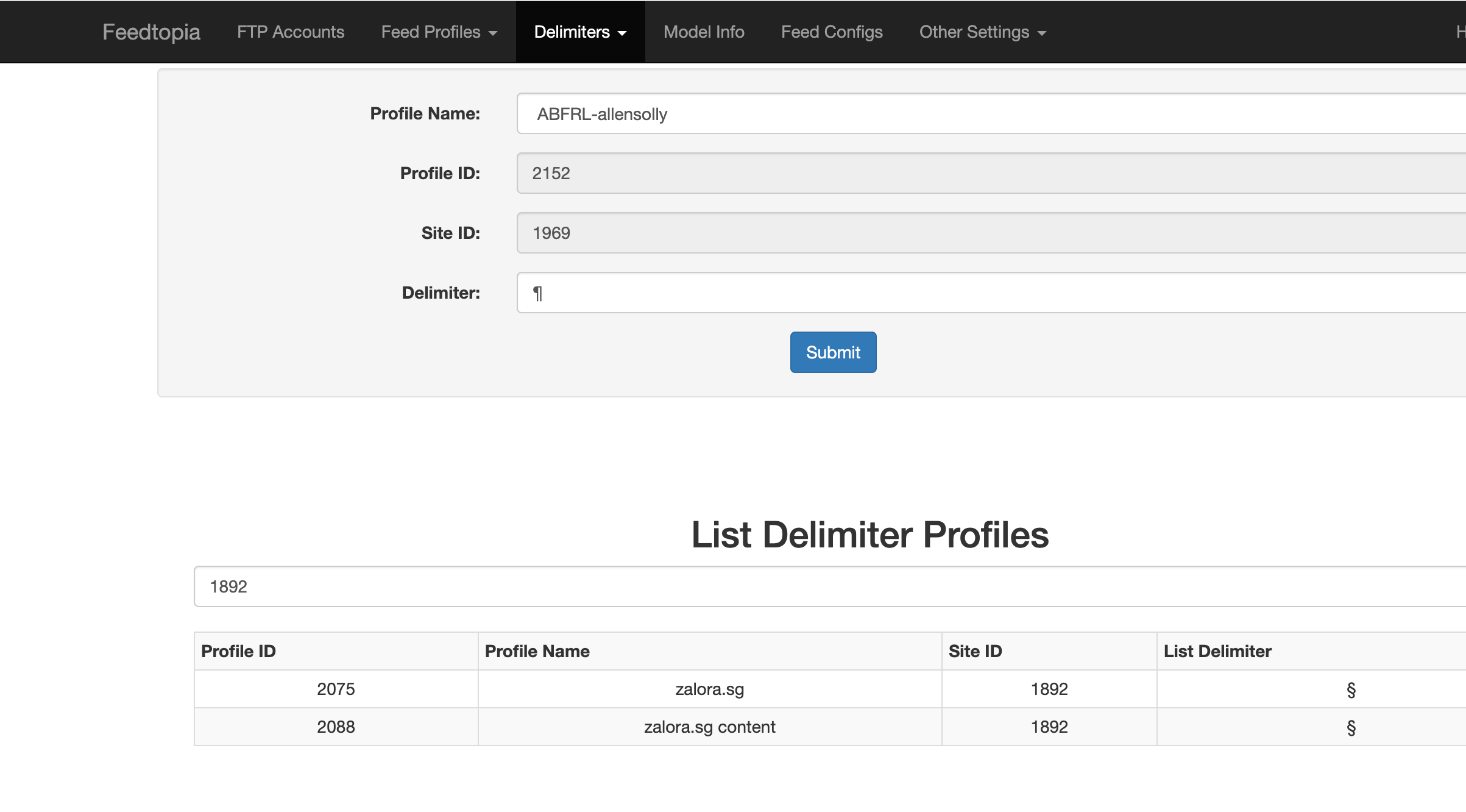Go to the Model Info page
The width and height of the screenshot is (1466, 812).
tap(704, 32)
